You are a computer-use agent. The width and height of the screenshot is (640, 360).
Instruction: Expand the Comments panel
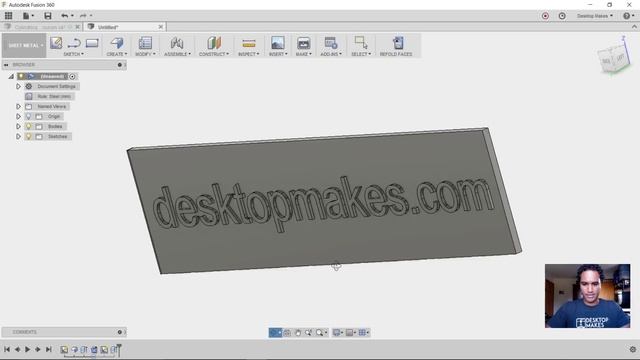pos(120,332)
